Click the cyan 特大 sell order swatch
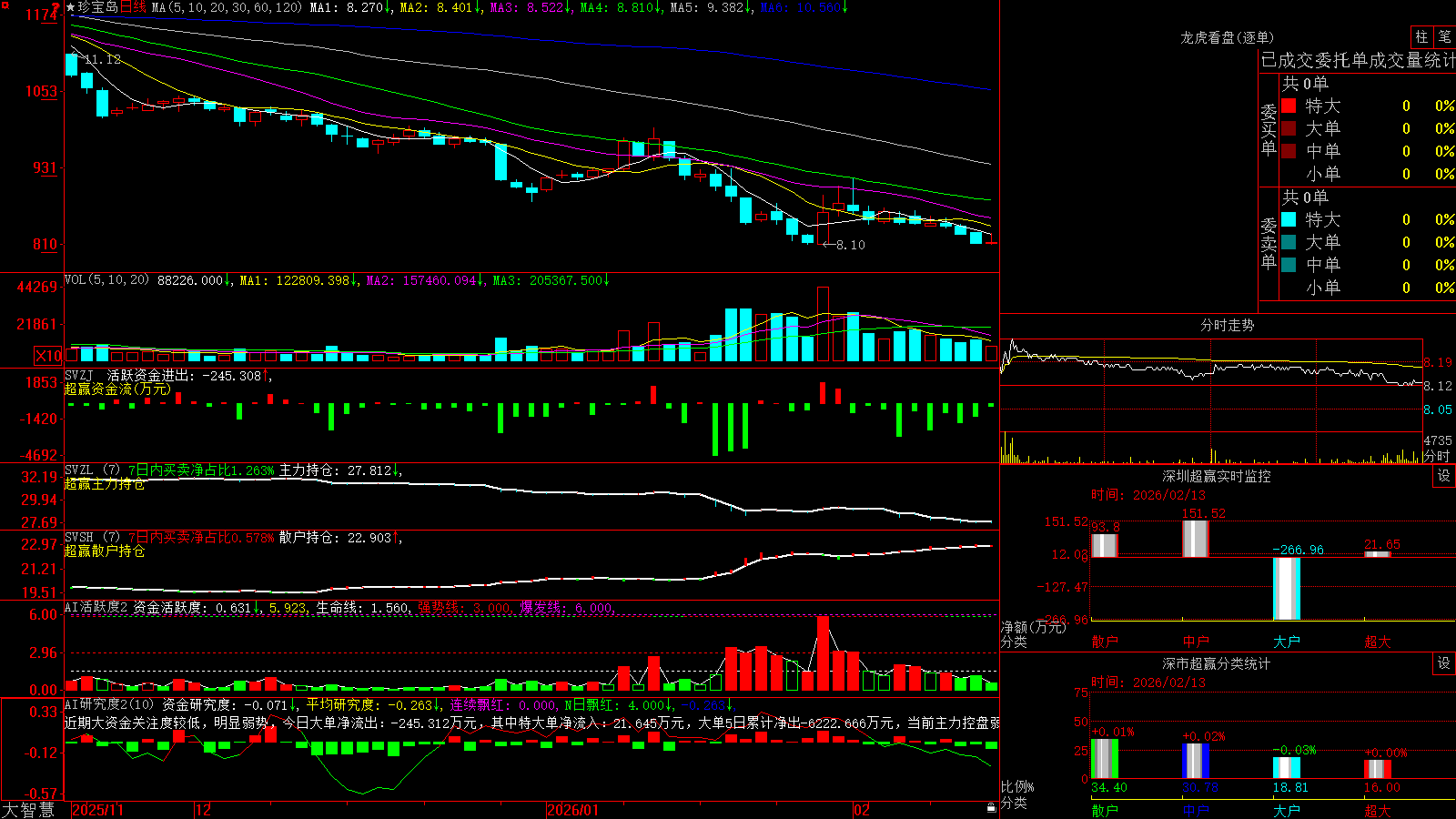 (1289, 219)
